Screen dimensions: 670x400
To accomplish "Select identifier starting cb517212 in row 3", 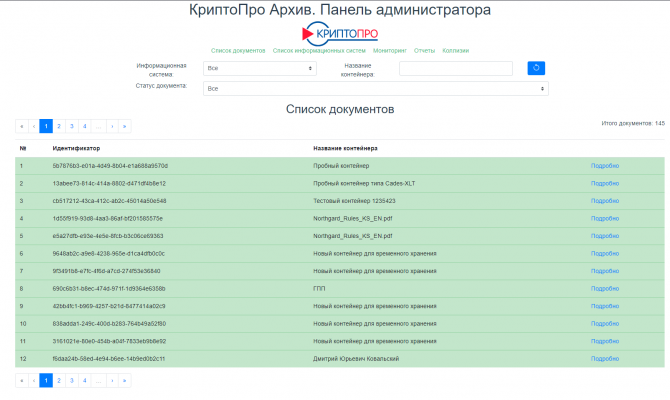I will point(109,201).
